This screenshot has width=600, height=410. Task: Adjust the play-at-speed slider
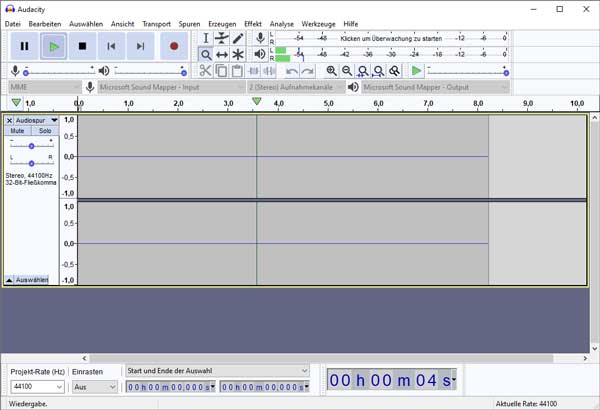[x=469, y=71]
